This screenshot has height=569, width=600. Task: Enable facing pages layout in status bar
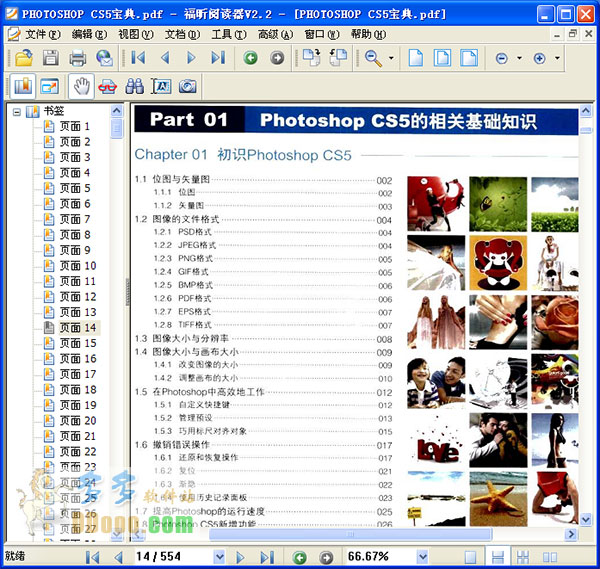pyautogui.click(x=549, y=557)
